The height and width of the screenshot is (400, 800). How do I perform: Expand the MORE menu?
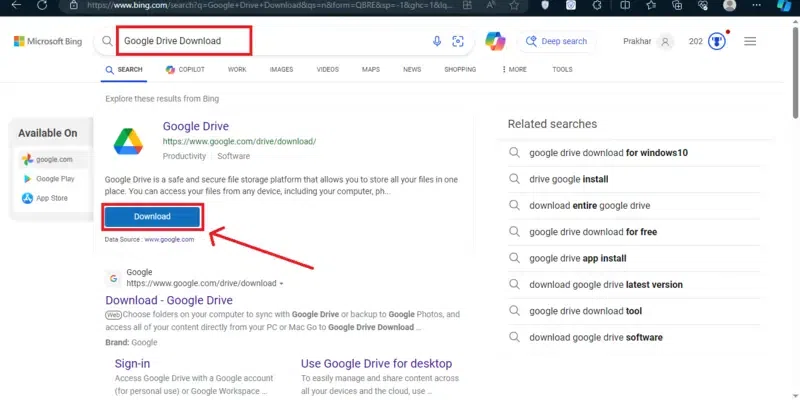514,70
